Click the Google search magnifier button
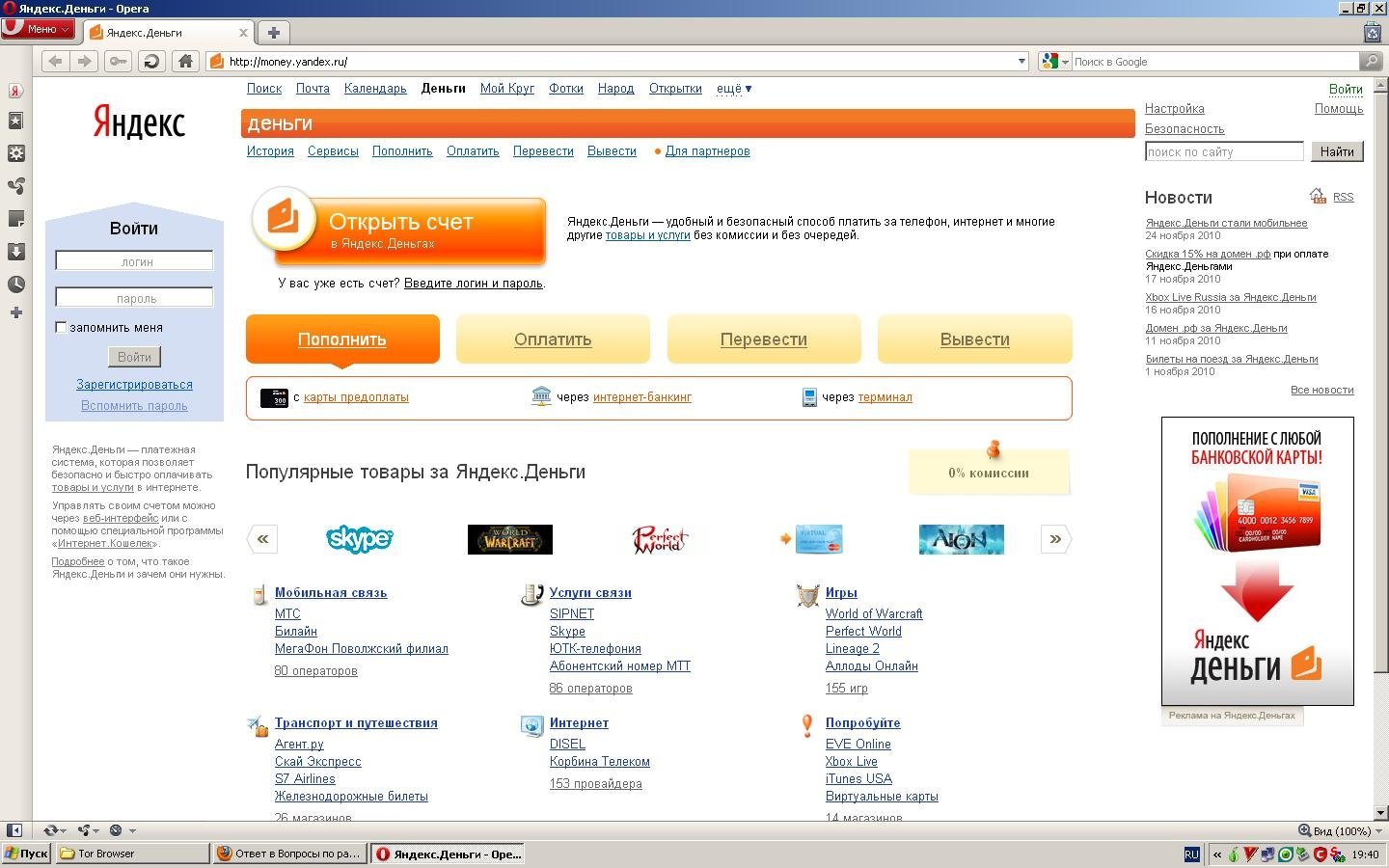The height and width of the screenshot is (868, 1389). coord(1371,62)
